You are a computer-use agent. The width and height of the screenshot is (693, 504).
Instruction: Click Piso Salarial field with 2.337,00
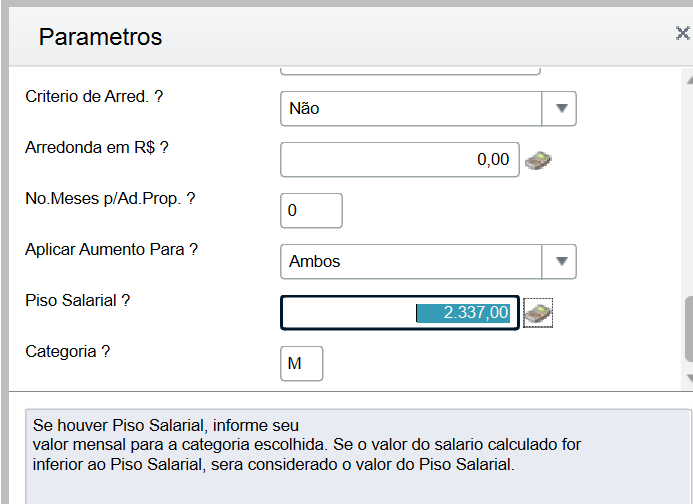[399, 313]
